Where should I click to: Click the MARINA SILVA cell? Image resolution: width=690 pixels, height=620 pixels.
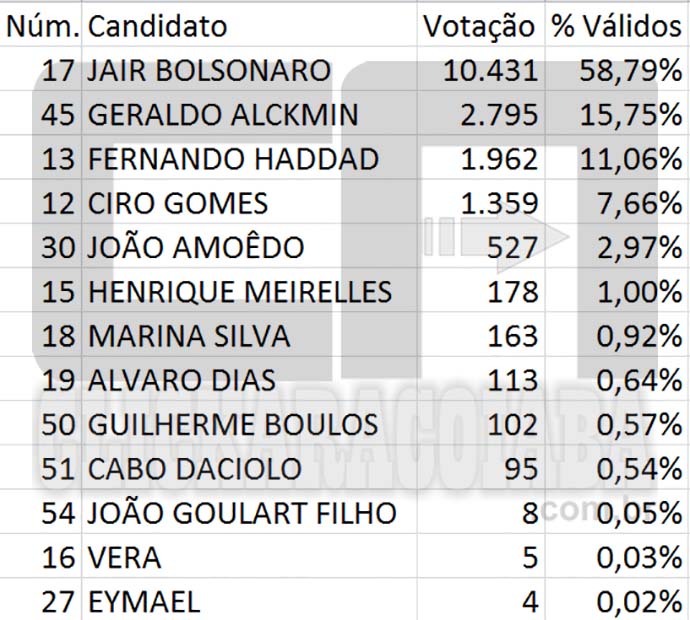click(x=249, y=335)
